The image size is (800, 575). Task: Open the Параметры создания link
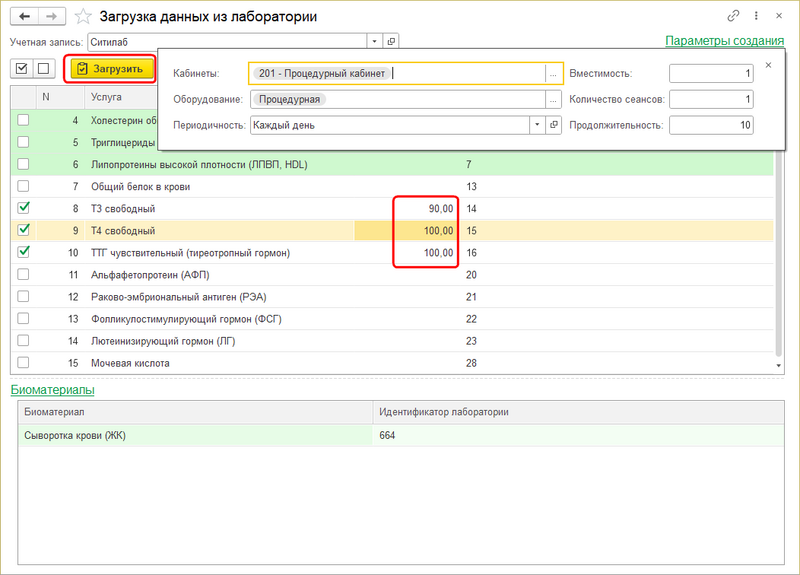tap(724, 41)
